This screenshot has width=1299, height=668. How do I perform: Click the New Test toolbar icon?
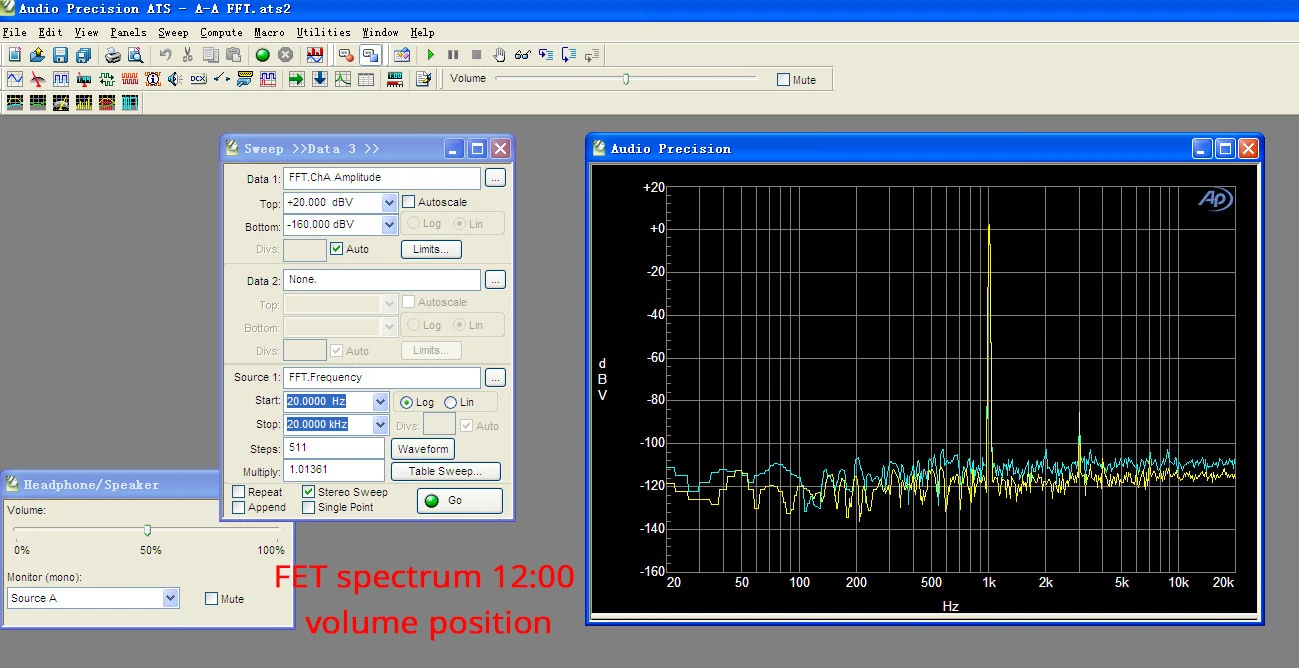15,55
